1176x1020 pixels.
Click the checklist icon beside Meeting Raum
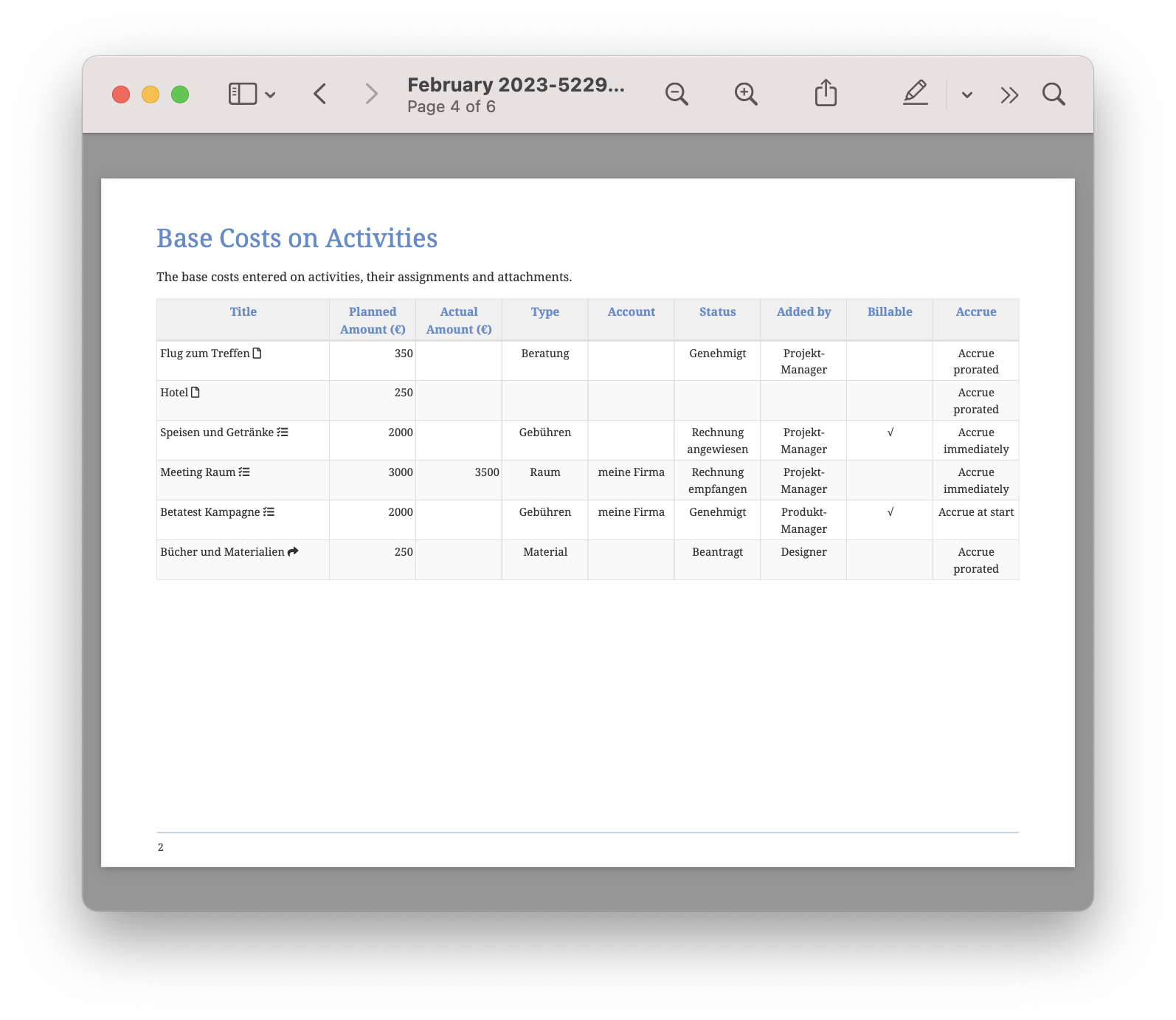244,472
